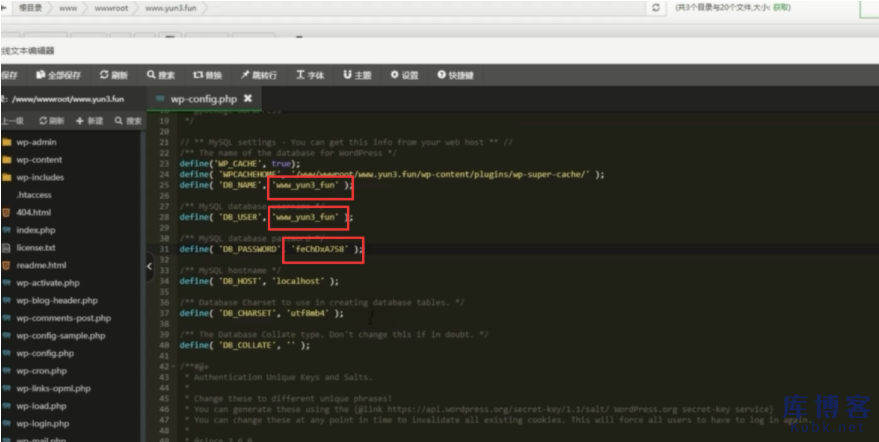Click the "Authentication Unique Keys and Salts" comment
The image size is (879, 442).
pyautogui.click(x=279, y=377)
